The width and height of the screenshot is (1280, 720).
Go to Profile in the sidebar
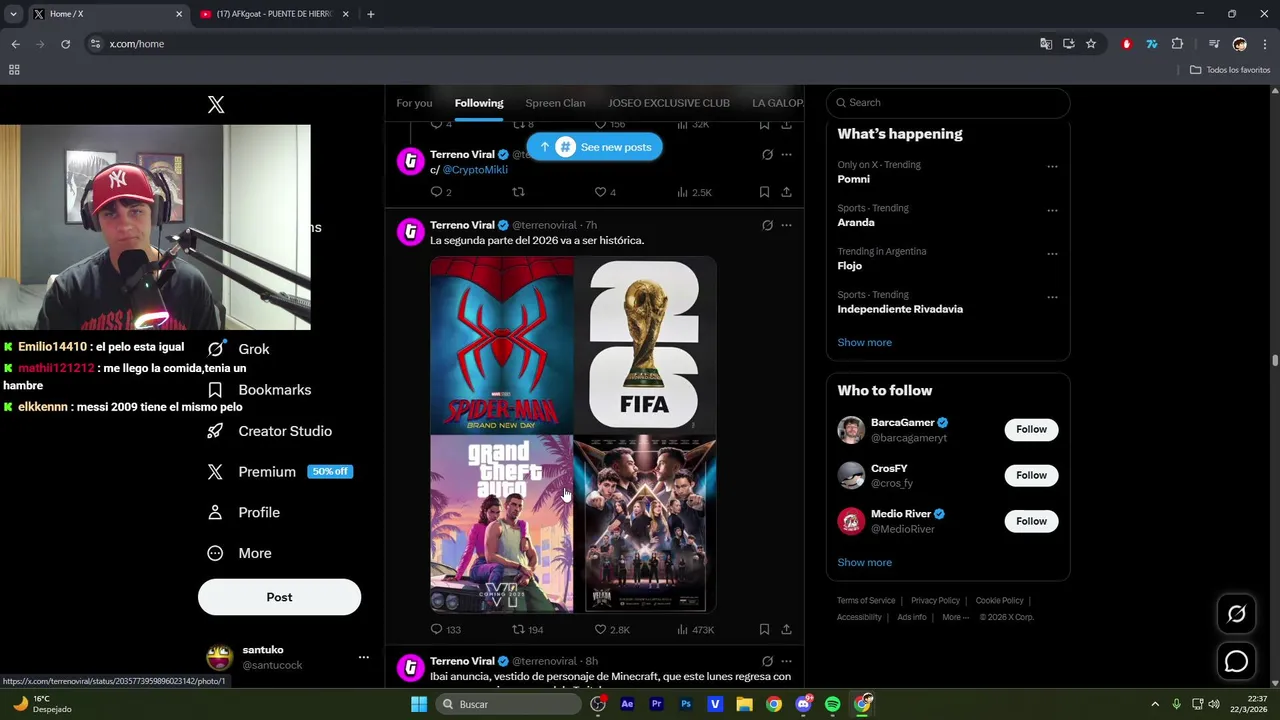tap(243, 512)
